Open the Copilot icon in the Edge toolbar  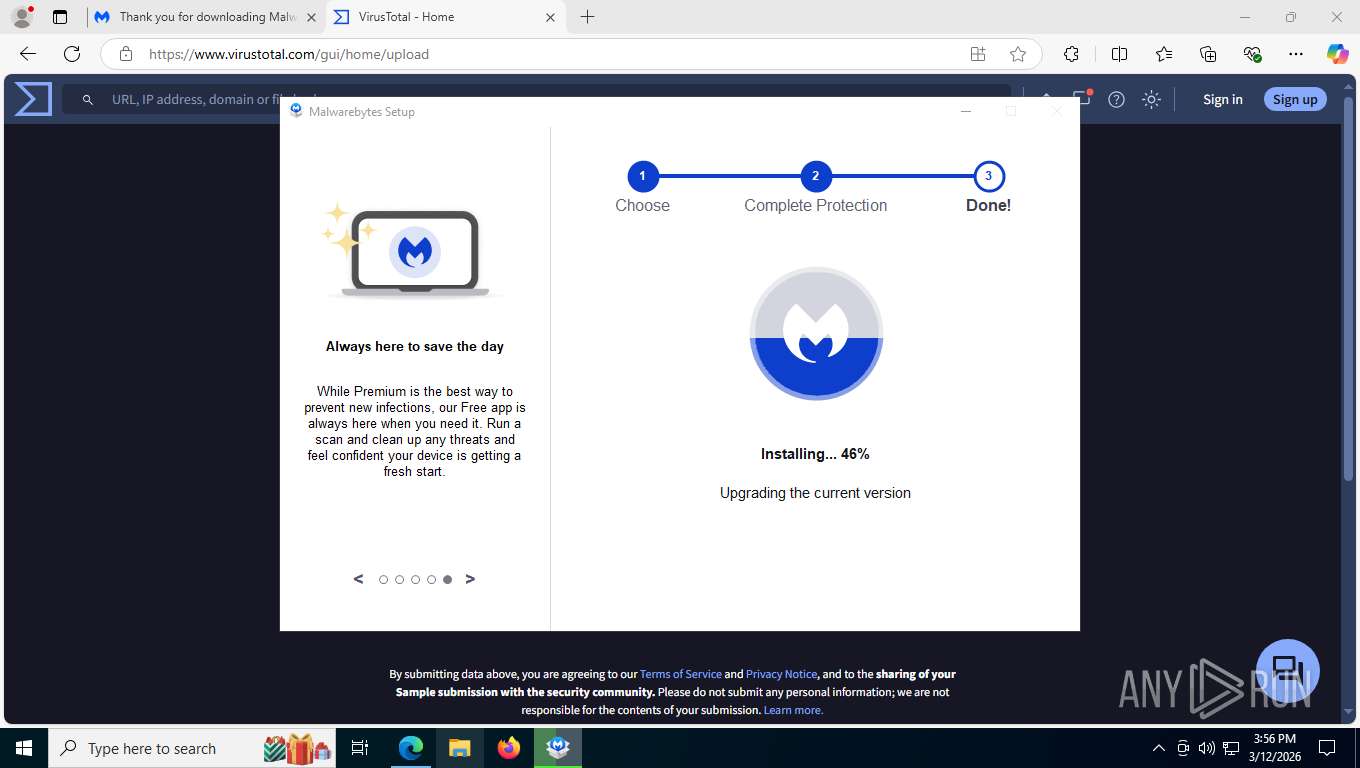click(1337, 54)
